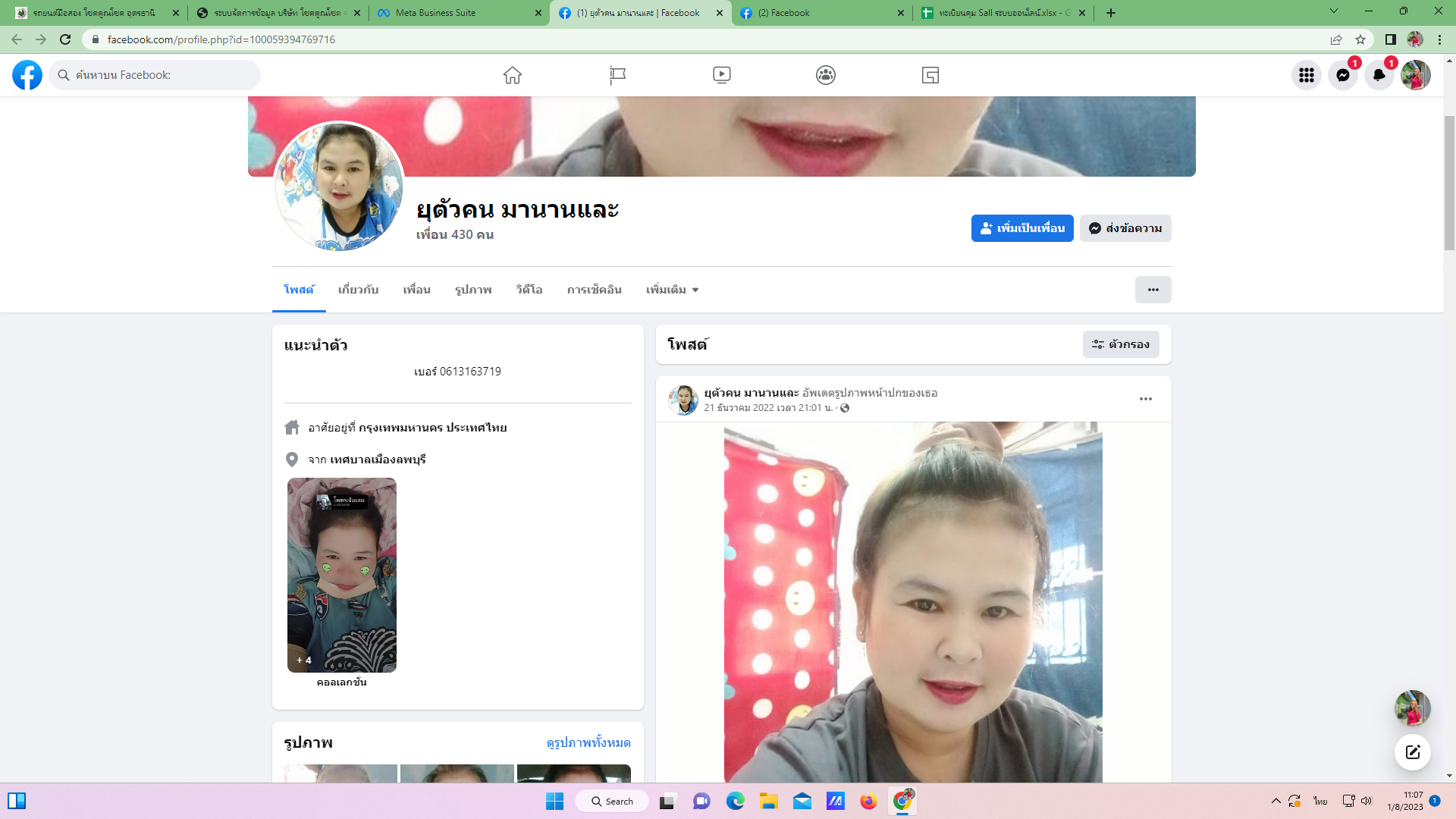
Task: Click the ส่งข้อความ button
Action: tap(1125, 228)
